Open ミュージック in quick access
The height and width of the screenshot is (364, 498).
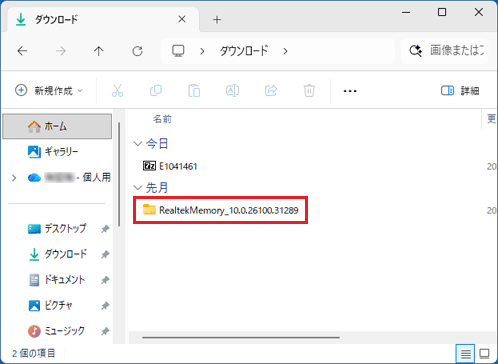click(56, 331)
